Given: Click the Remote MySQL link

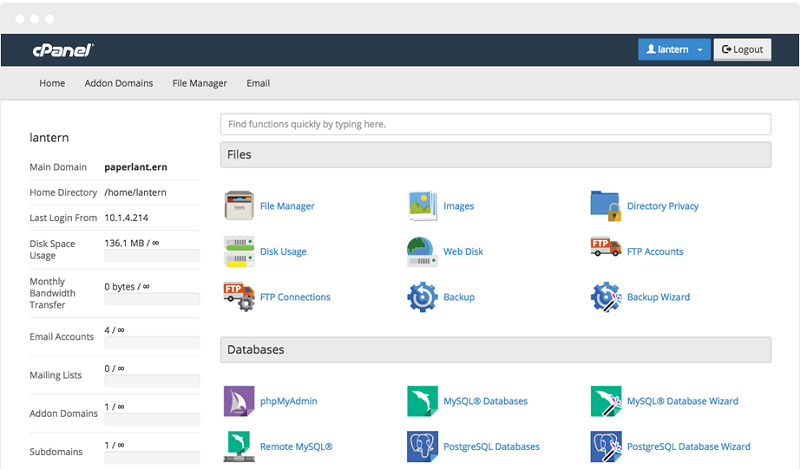Looking at the screenshot, I should point(296,446).
